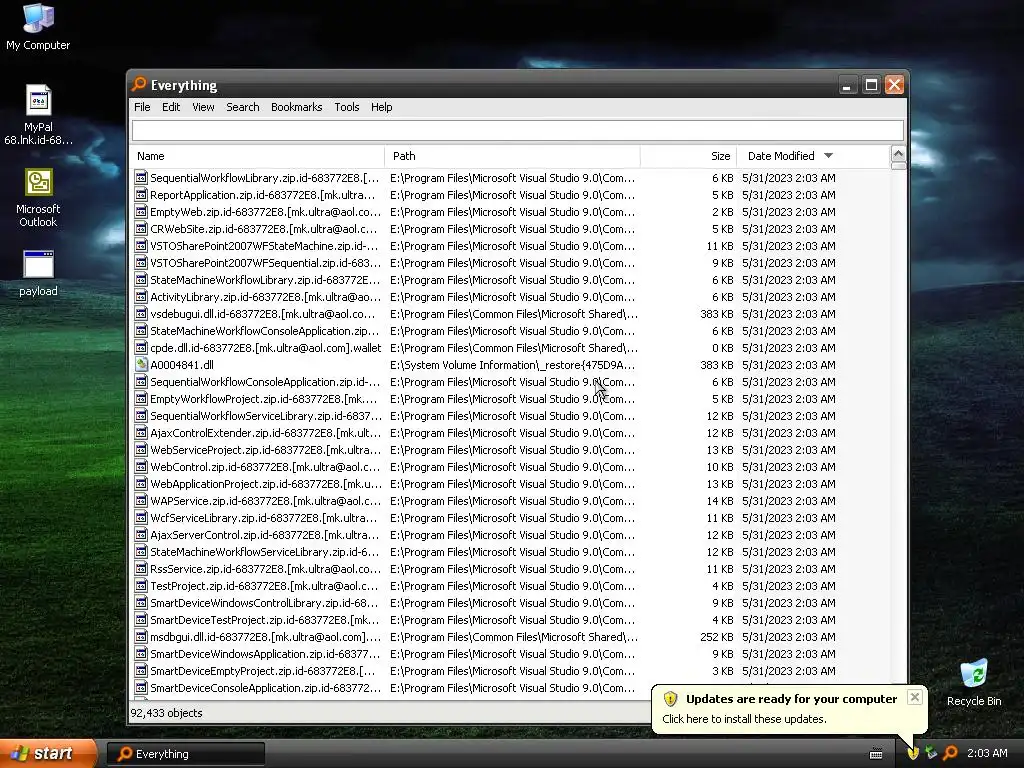Toggle the Date Modified sort direction arrow

click(x=829, y=155)
